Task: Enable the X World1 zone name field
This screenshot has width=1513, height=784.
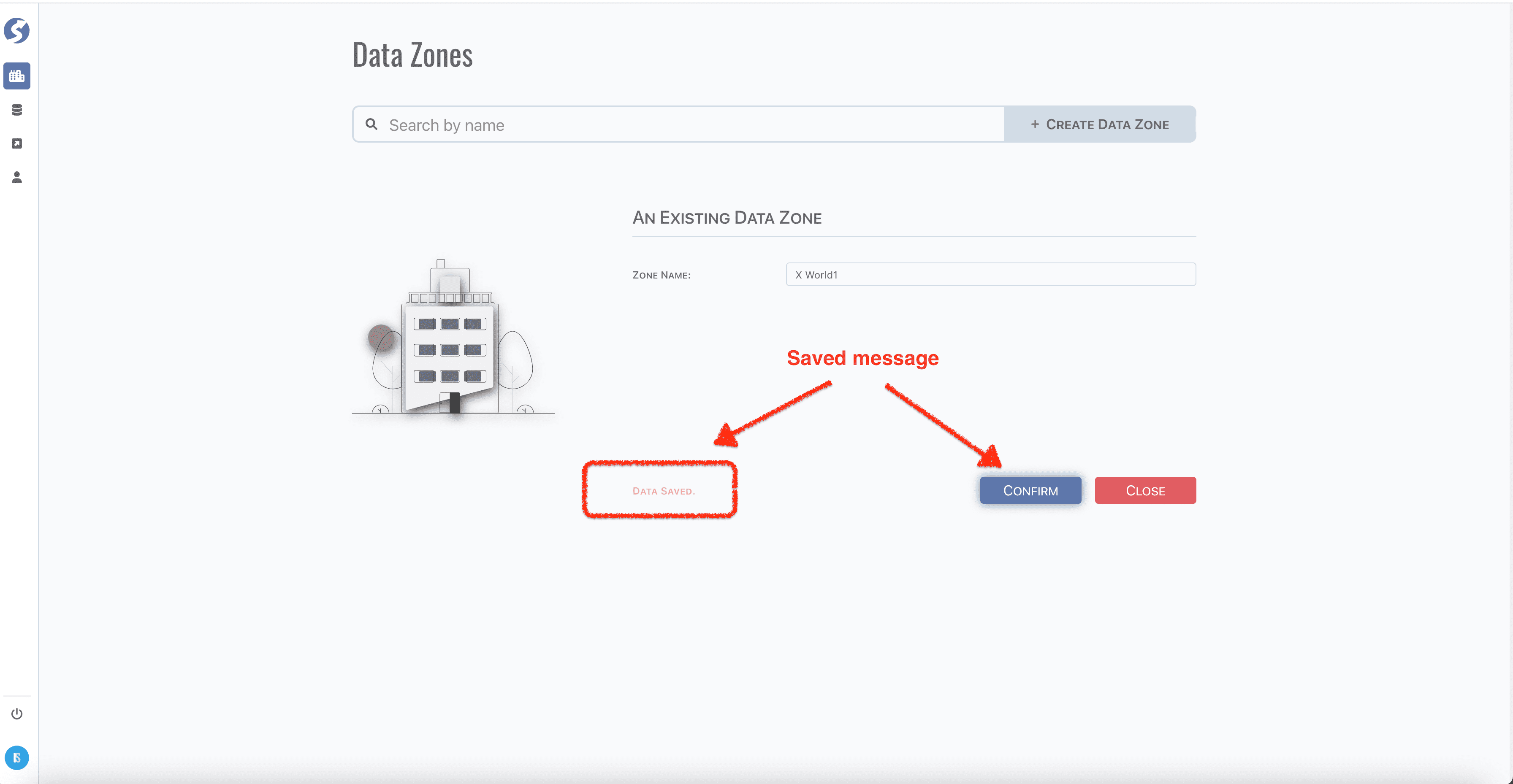Action: coord(990,274)
